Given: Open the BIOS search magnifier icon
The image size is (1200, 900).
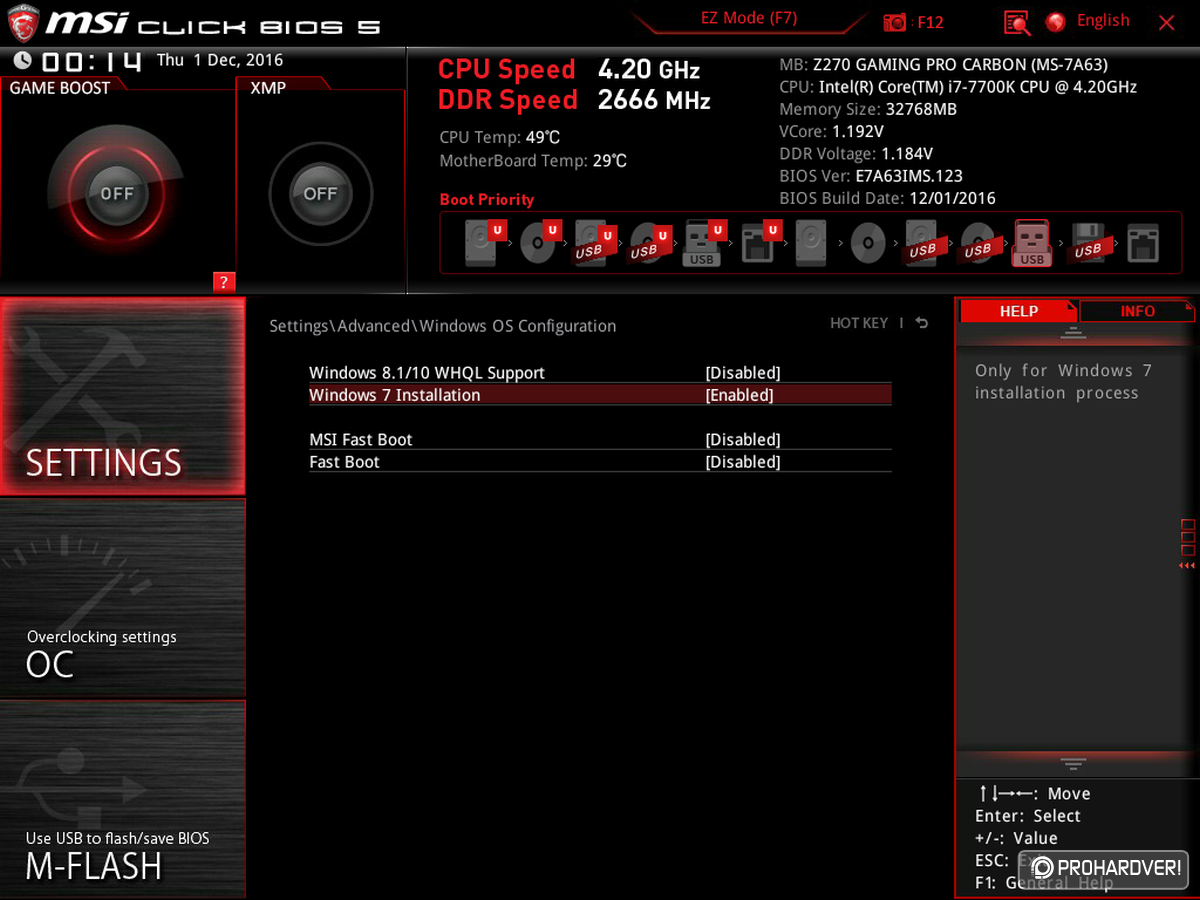Looking at the screenshot, I should (x=1017, y=22).
